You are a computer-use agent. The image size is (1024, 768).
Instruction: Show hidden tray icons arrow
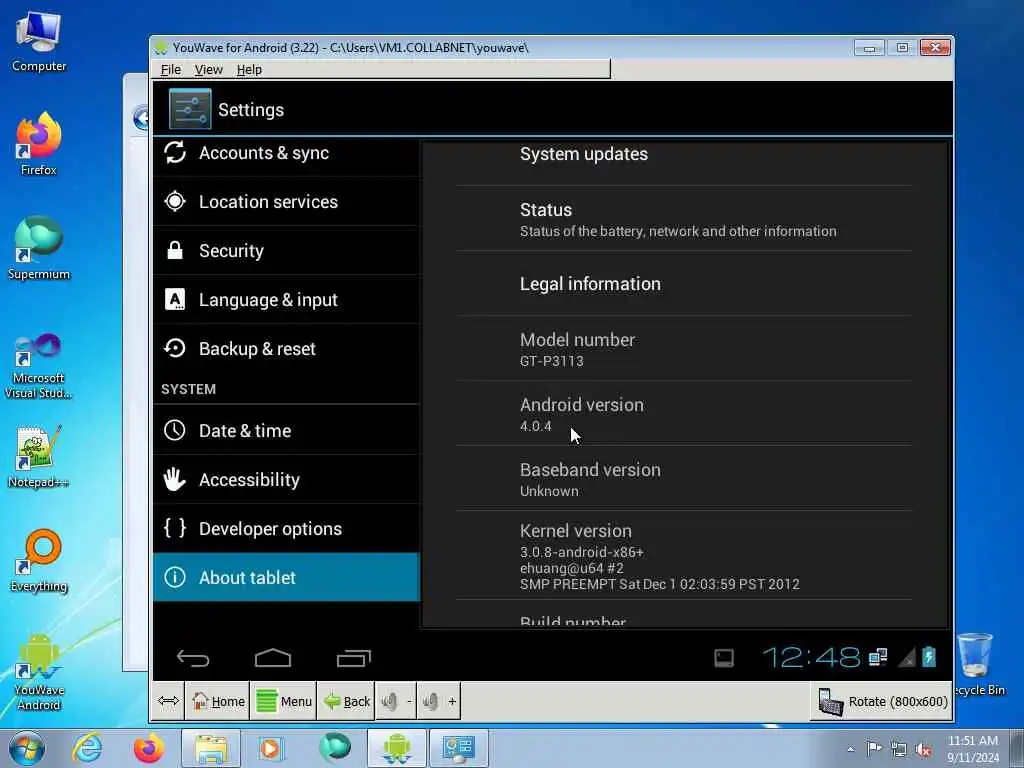(x=850, y=750)
